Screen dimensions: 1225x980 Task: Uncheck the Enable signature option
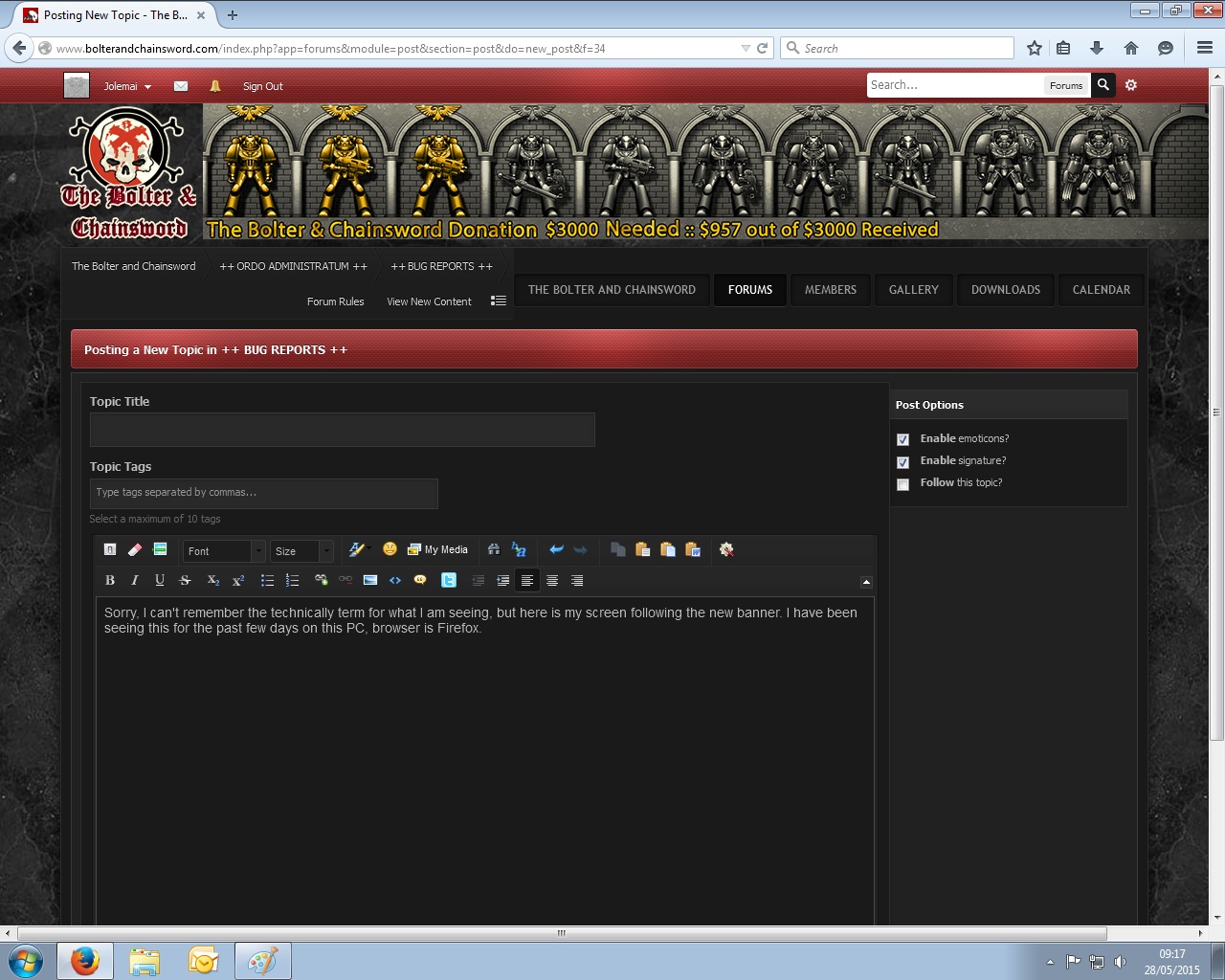902,461
